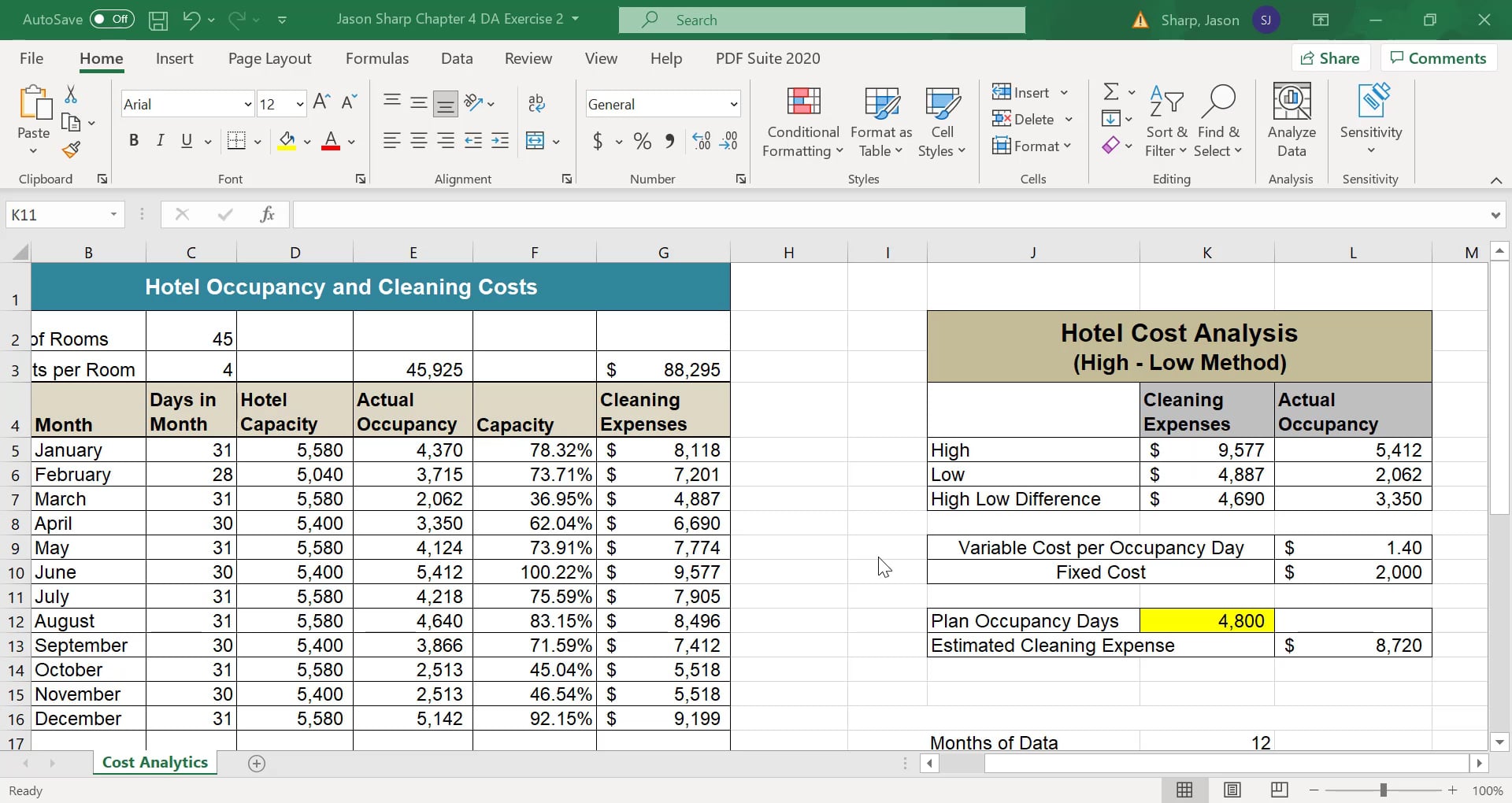Open the Data tab
The width and height of the screenshot is (1512, 803).
coord(457,58)
